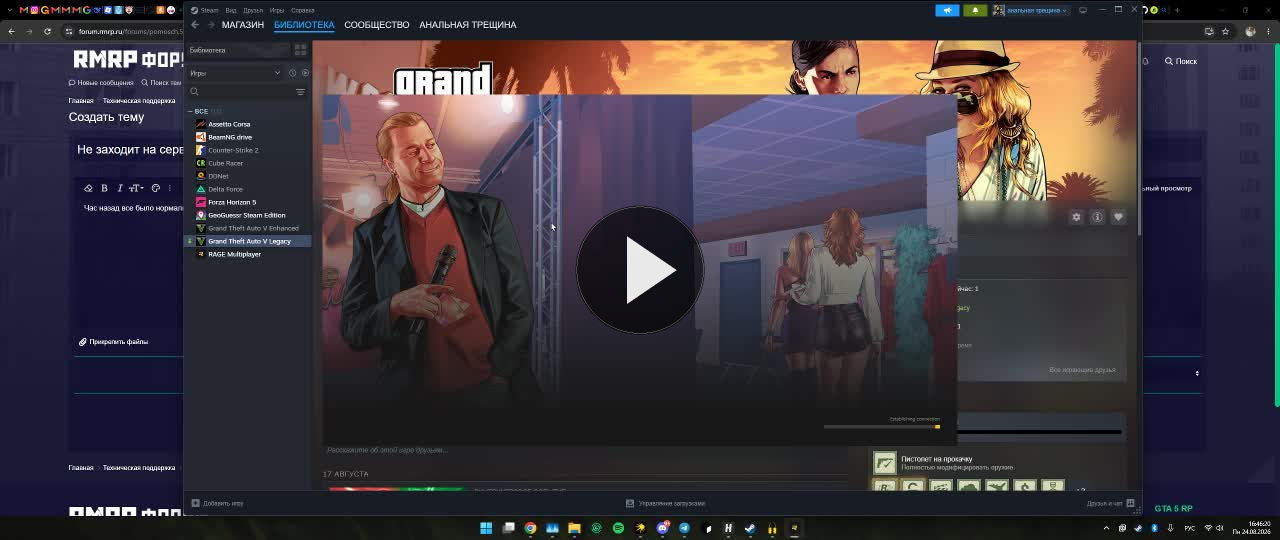Viewport: 1280px width, 540px height.
Task: Click the Steam announcements megaphone button
Action: (x=947, y=10)
